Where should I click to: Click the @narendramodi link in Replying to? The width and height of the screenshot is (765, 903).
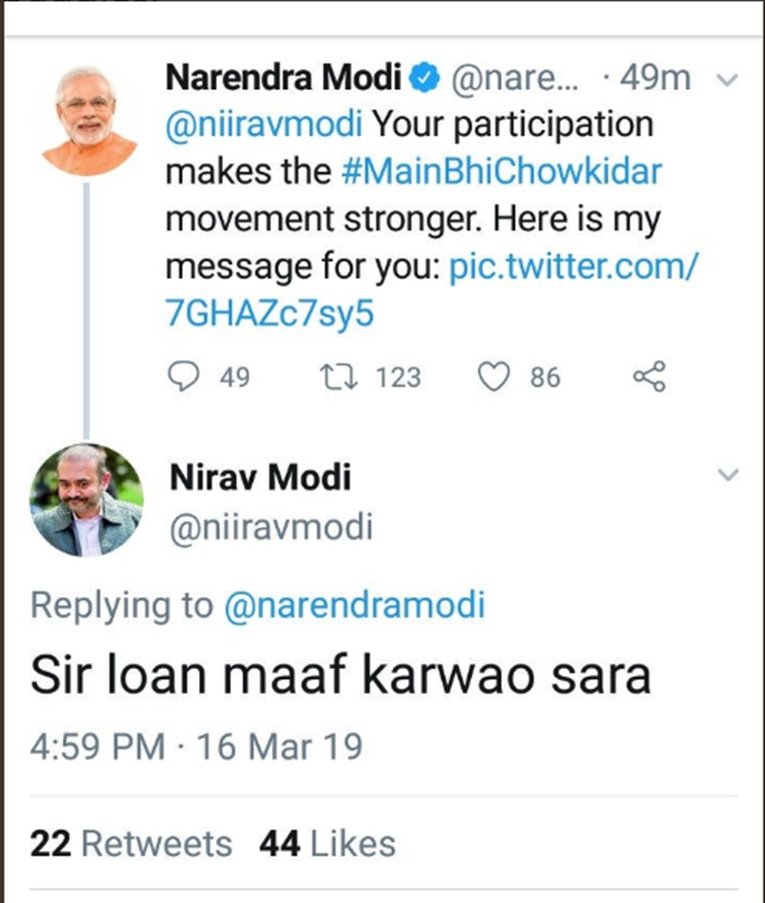click(x=354, y=604)
